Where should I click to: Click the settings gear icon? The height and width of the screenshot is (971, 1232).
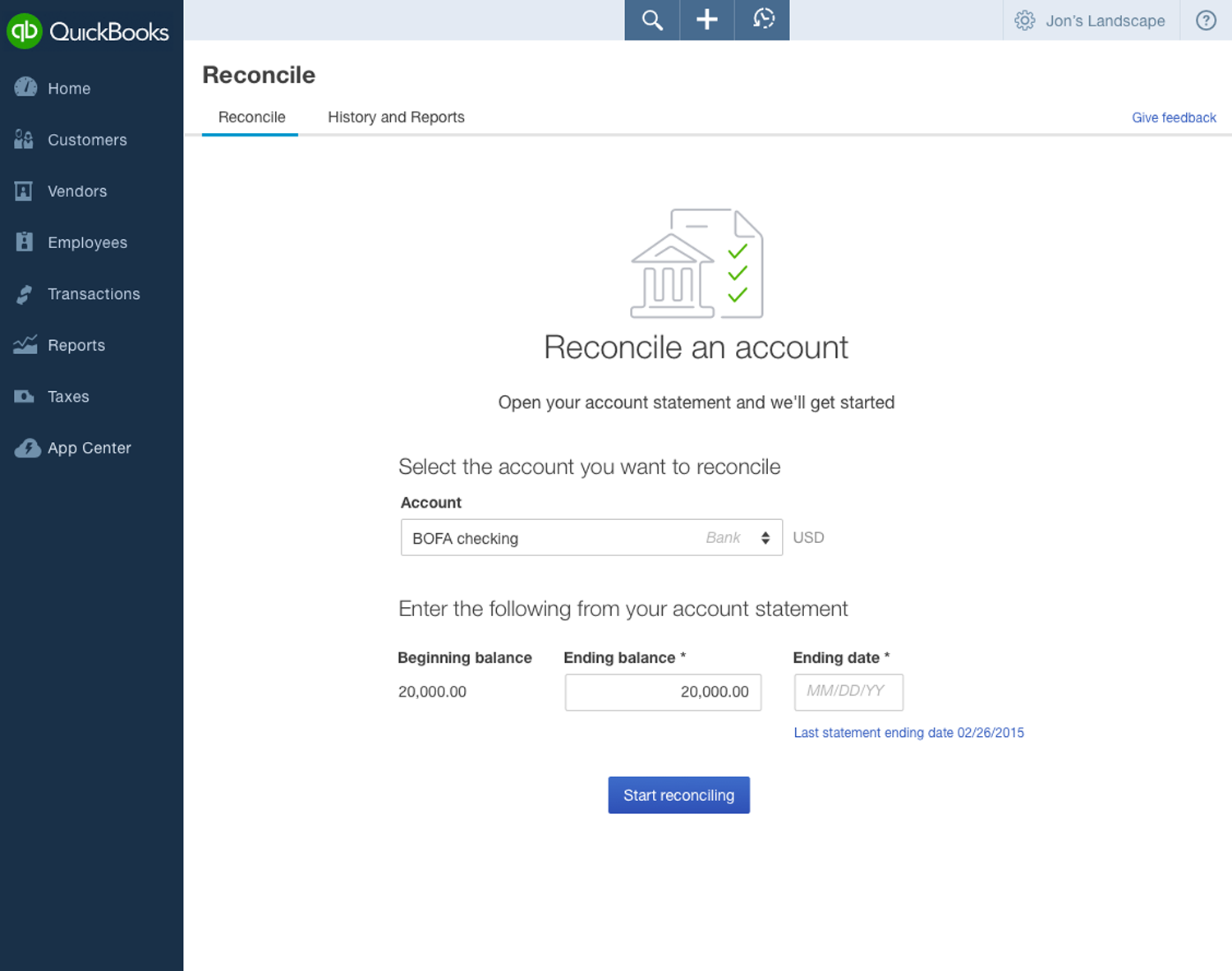(x=1024, y=21)
